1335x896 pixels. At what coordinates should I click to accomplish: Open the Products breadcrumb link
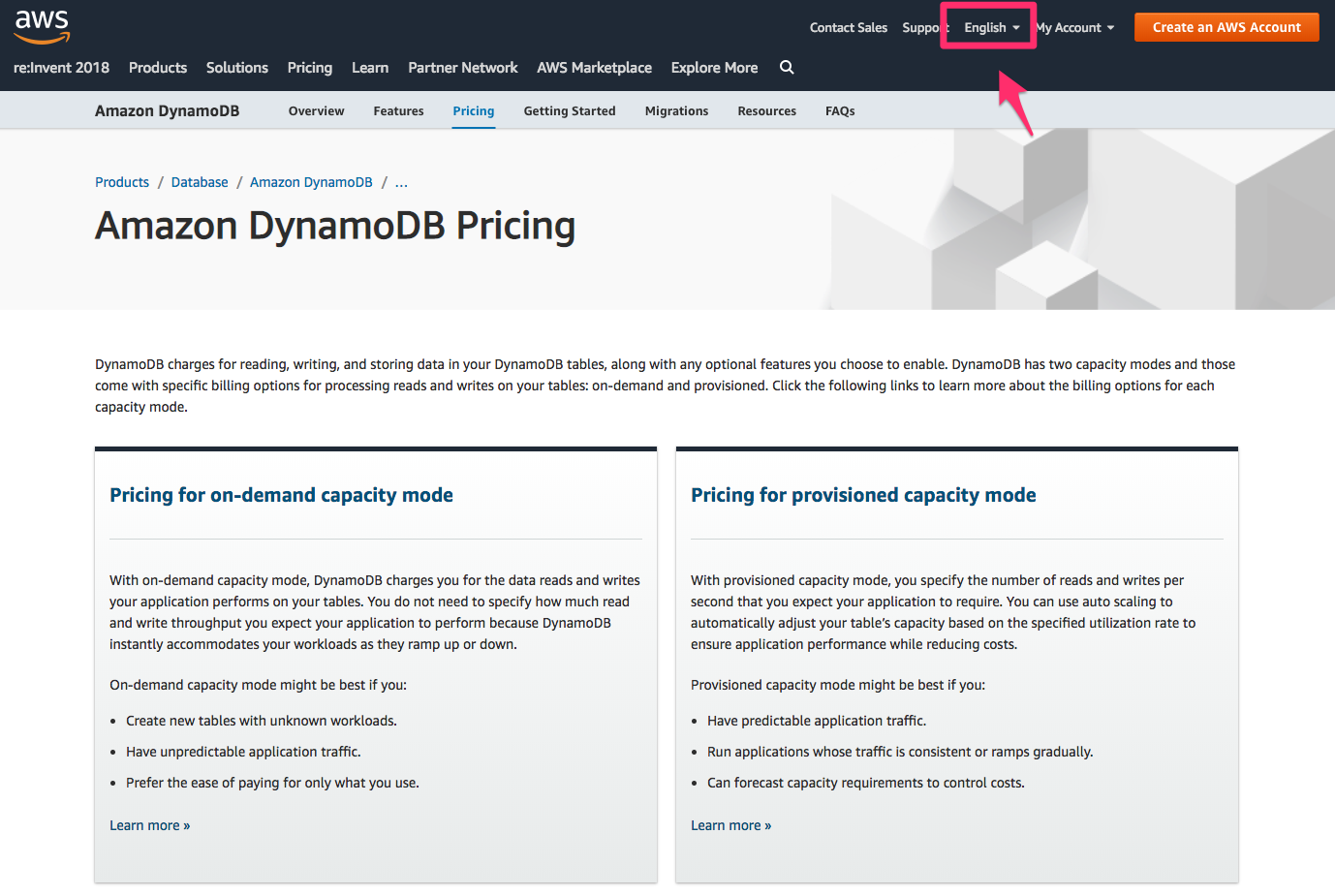(121, 182)
